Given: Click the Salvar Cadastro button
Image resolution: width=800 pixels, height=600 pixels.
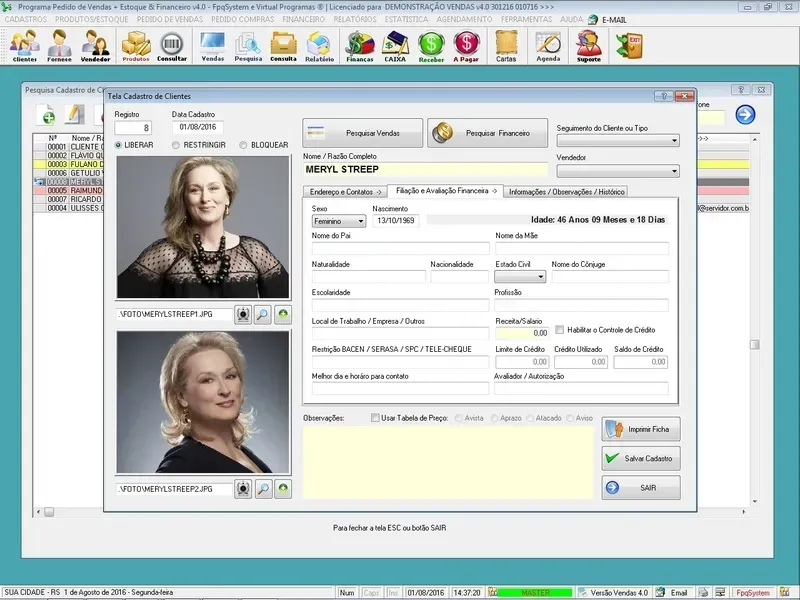Looking at the screenshot, I should [640, 459].
